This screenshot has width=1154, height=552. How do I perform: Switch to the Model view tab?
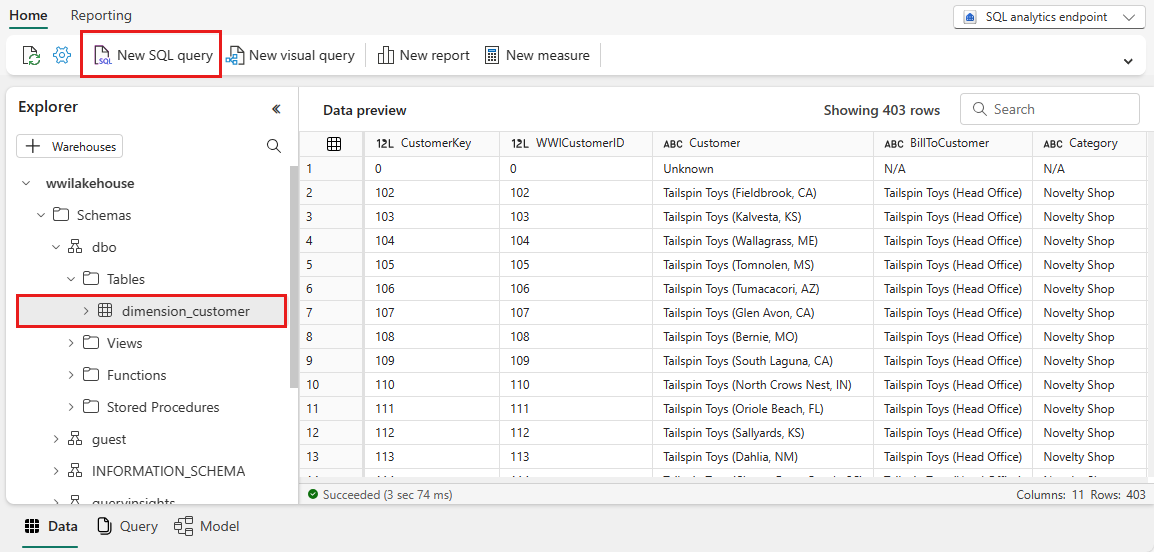207,526
